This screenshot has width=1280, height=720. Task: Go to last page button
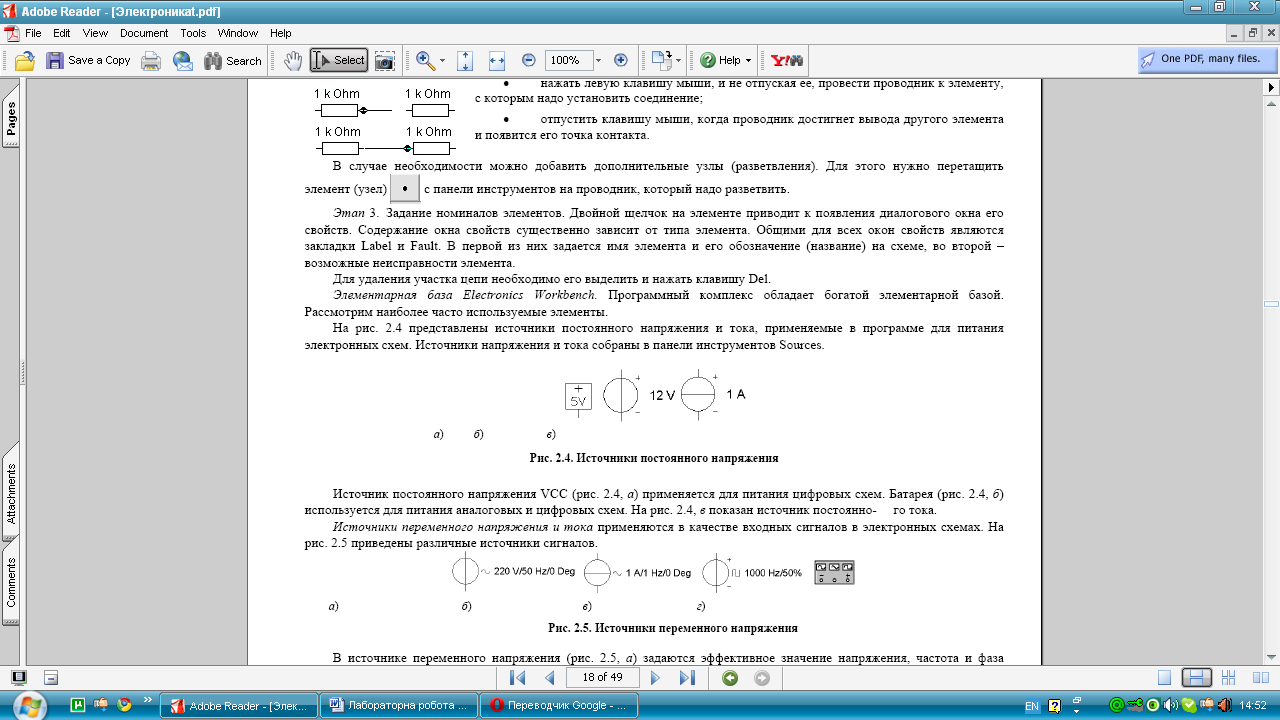click(687, 678)
